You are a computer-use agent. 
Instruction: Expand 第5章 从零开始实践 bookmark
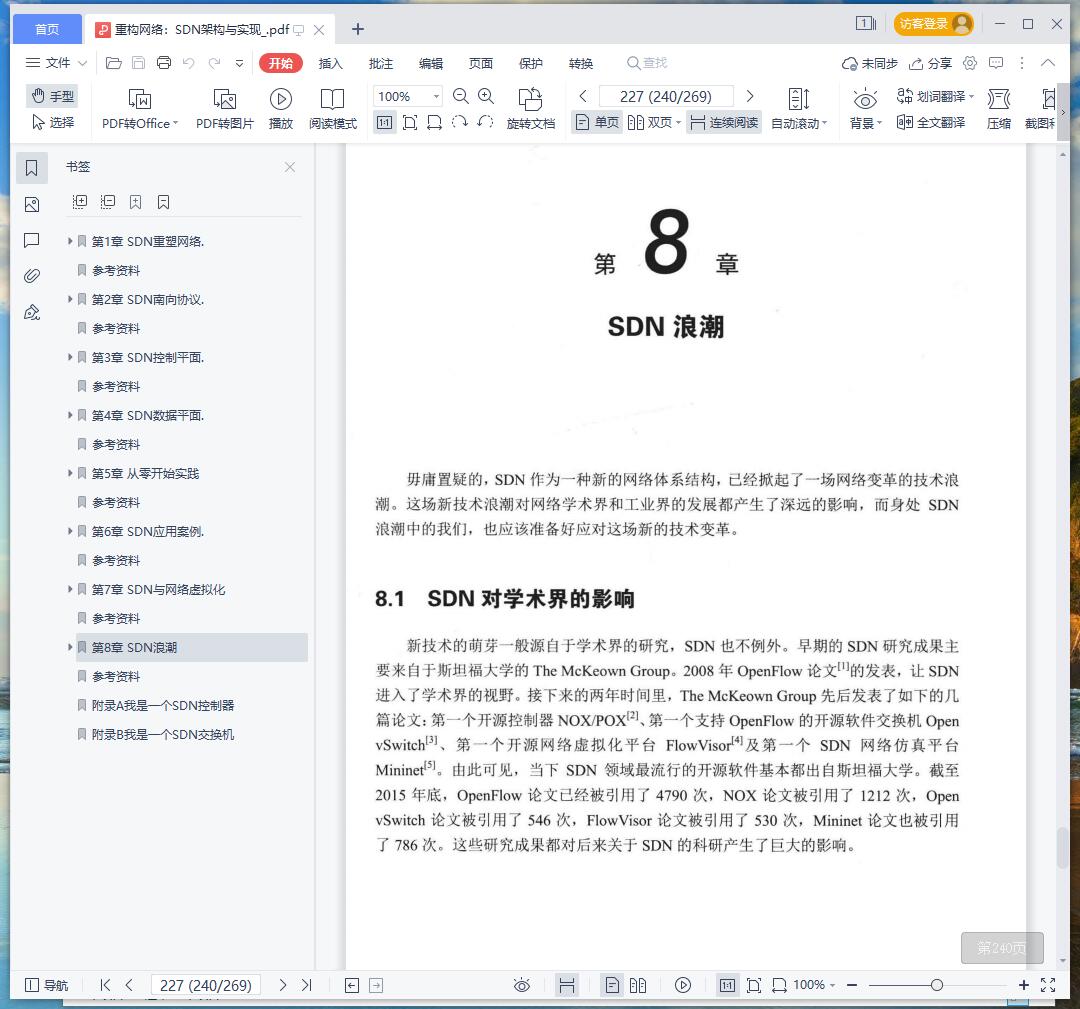pos(70,473)
